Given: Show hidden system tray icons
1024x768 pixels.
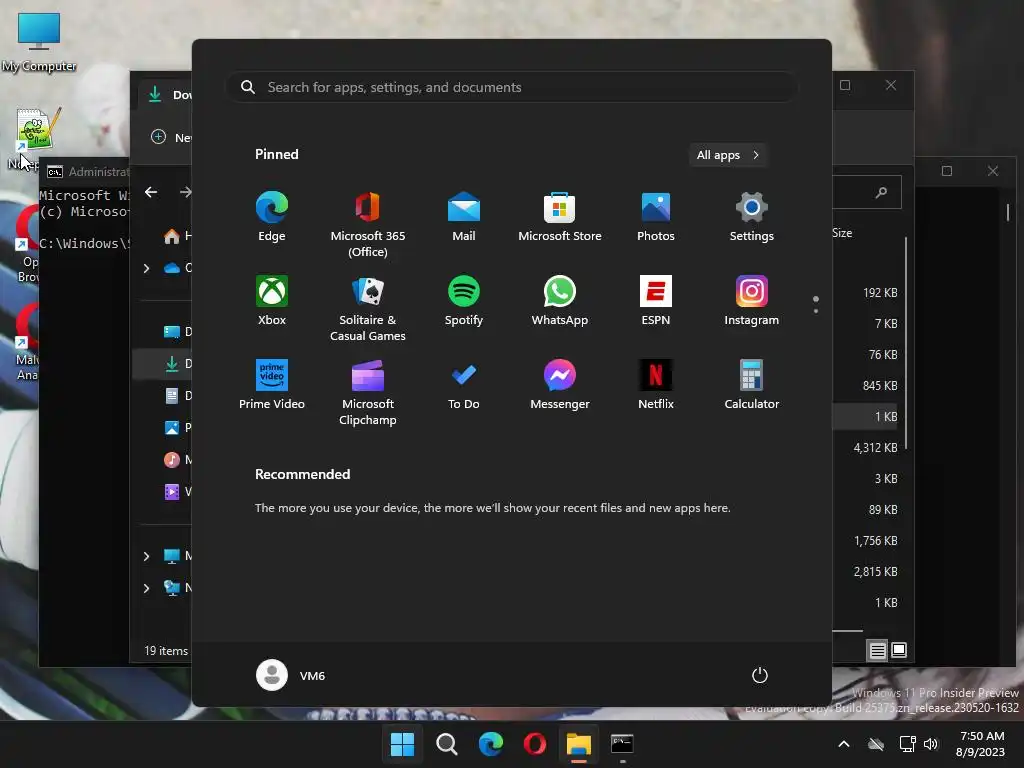Looking at the screenshot, I should [844, 744].
